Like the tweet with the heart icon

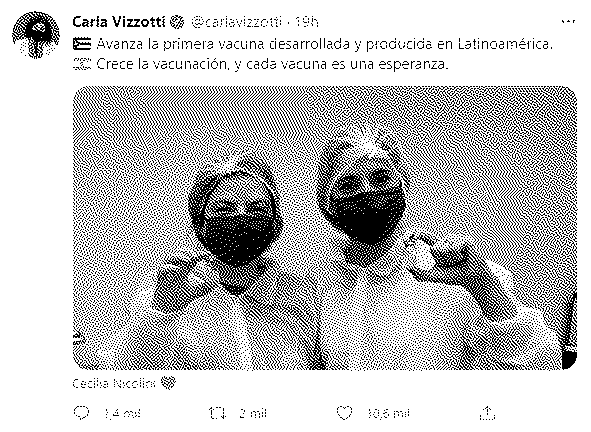click(x=344, y=413)
